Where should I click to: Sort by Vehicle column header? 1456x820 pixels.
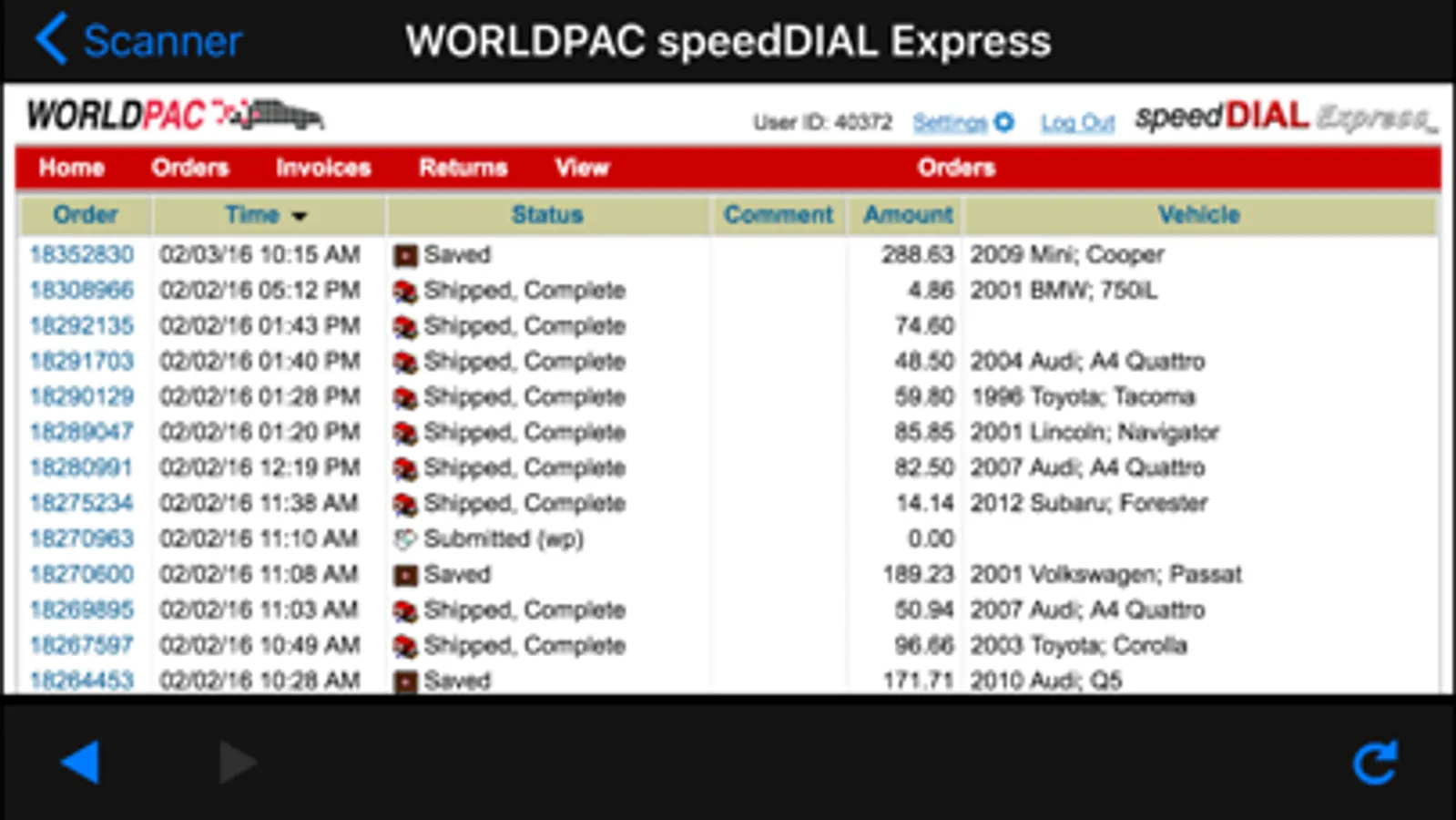[1198, 215]
